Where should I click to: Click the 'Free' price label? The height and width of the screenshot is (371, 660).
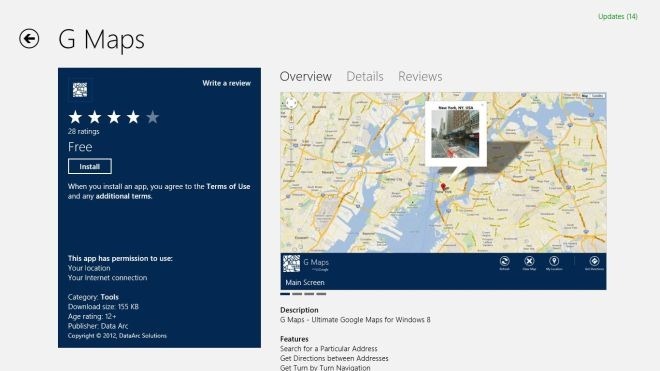[x=80, y=147]
